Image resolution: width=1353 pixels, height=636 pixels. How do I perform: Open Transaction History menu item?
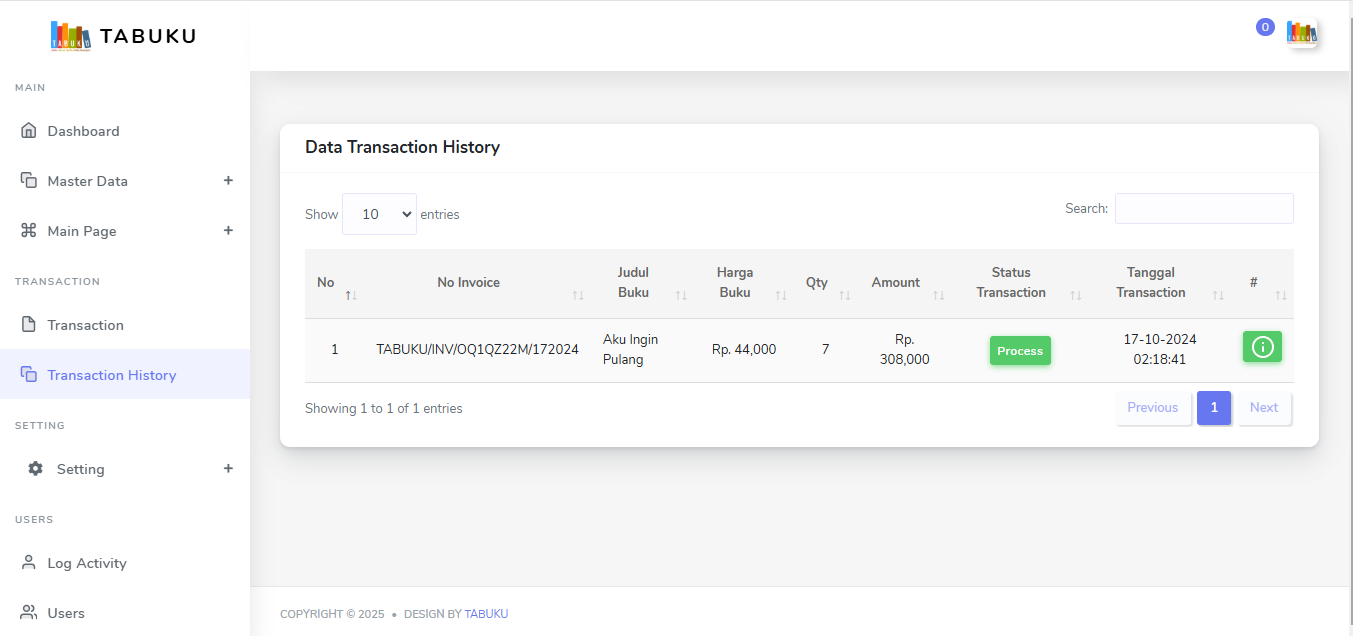(111, 375)
